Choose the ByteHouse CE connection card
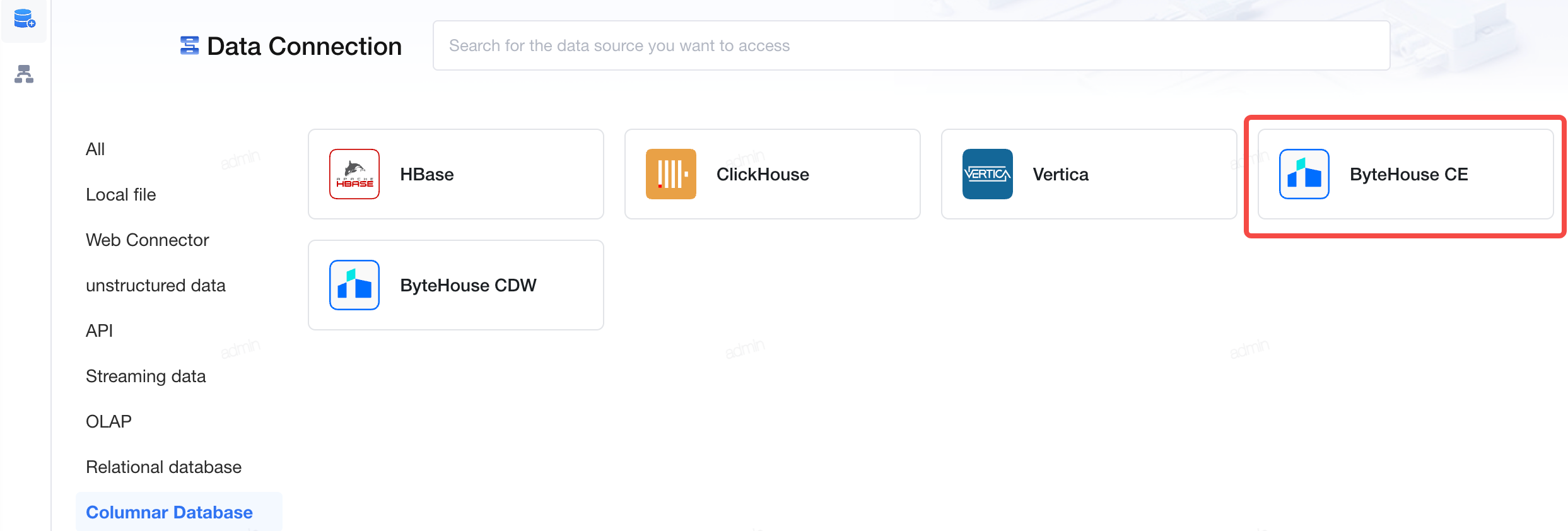Image resolution: width=1568 pixels, height=531 pixels. (1405, 174)
